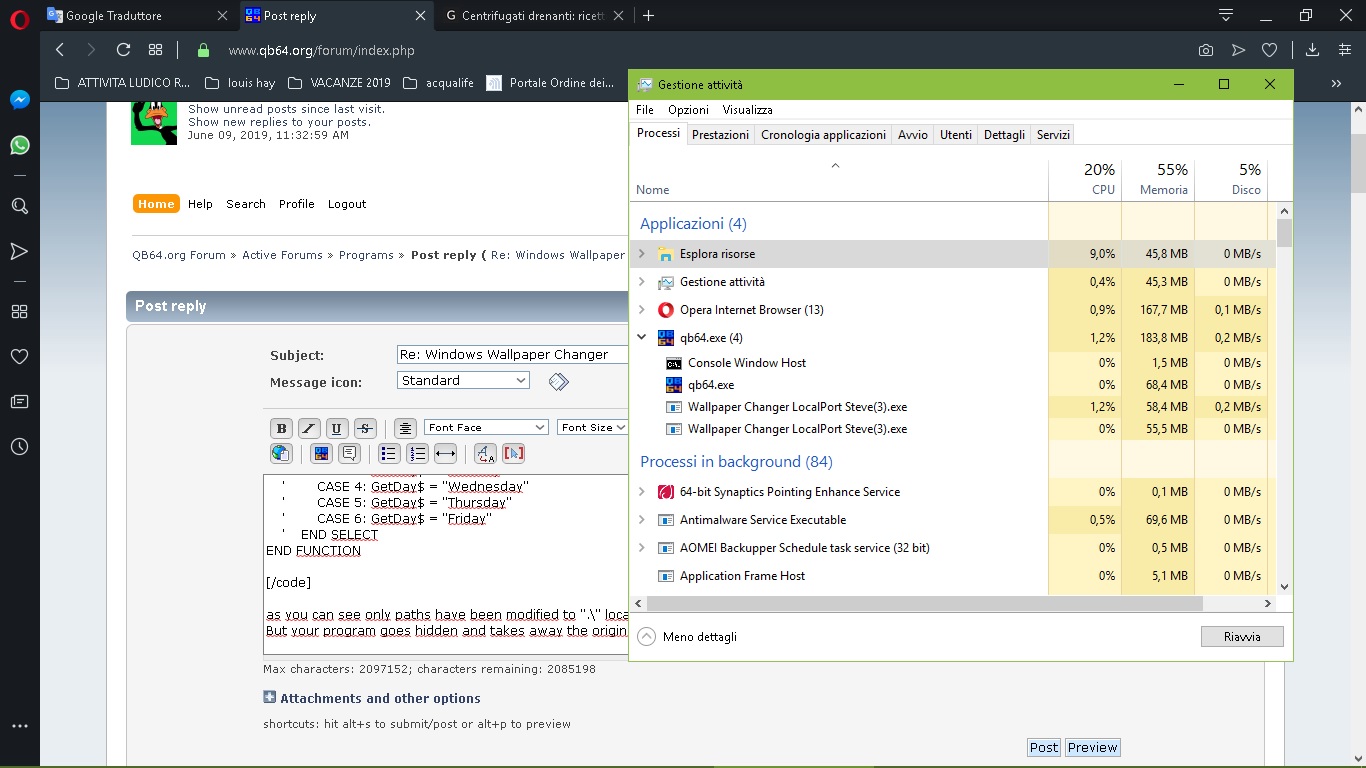Open the downloads icon in Opera
The height and width of the screenshot is (768, 1366).
tap(1313, 50)
